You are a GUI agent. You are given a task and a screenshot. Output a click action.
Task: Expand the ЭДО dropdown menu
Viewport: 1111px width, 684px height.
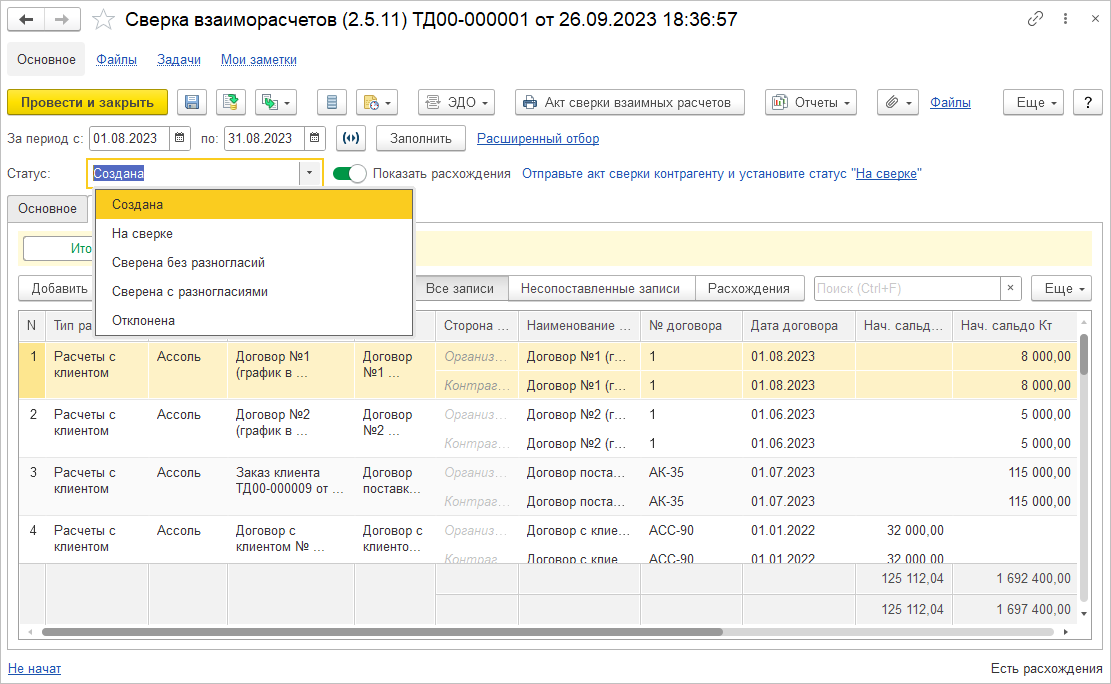pos(456,102)
